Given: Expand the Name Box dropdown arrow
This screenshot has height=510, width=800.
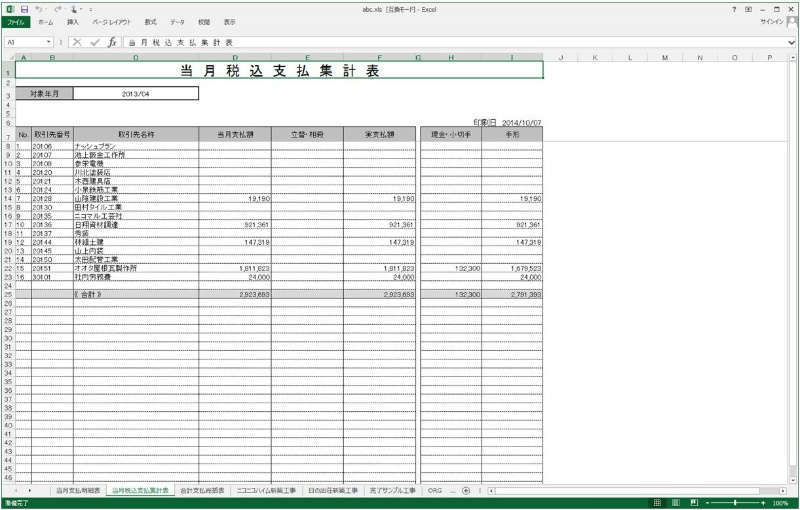Looking at the screenshot, I should (49, 43).
